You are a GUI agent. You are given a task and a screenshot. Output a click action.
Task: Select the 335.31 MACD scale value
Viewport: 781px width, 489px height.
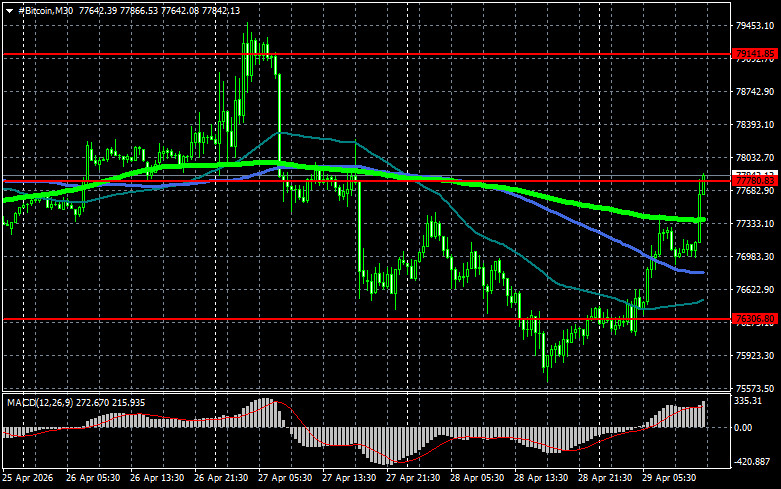tap(749, 401)
